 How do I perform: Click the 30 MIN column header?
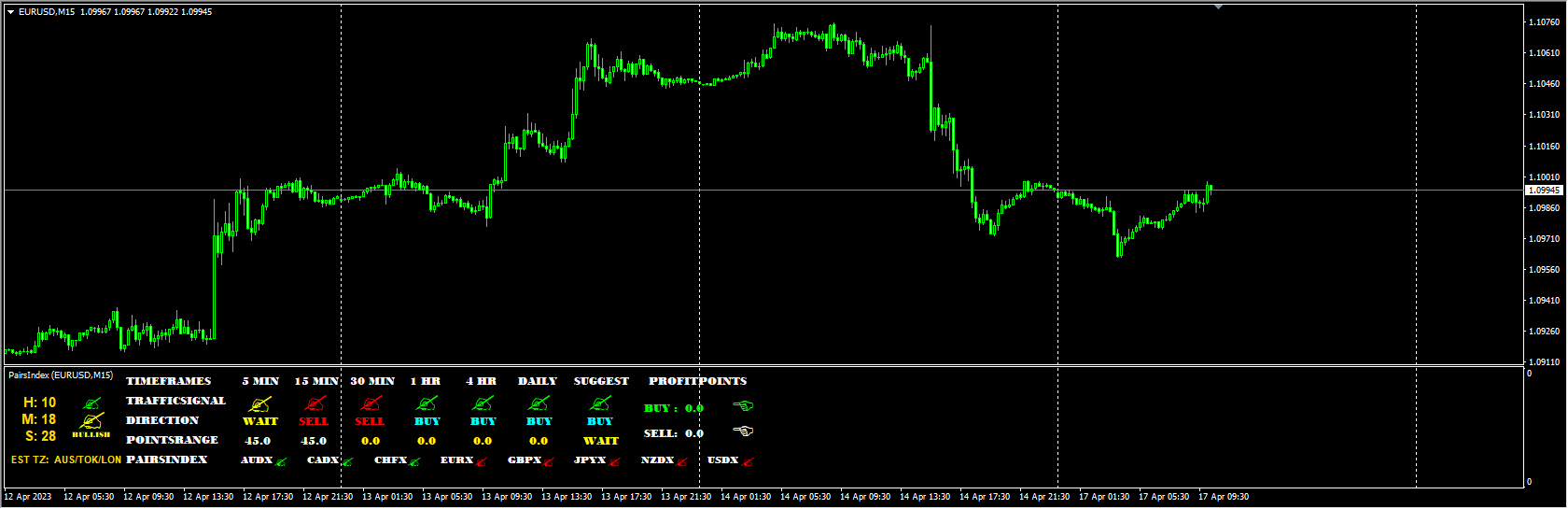coord(372,381)
